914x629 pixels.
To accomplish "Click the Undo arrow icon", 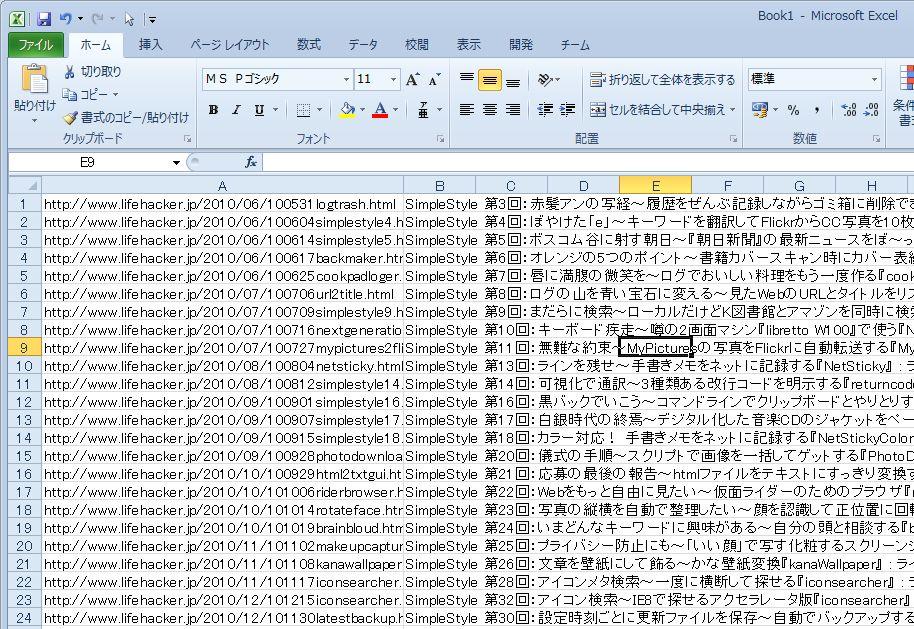I will point(66,19).
